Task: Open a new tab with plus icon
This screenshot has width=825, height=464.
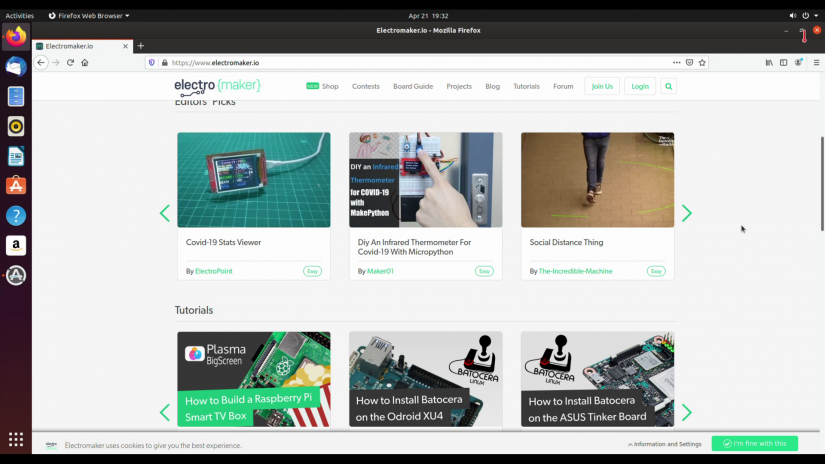Action: [141, 46]
